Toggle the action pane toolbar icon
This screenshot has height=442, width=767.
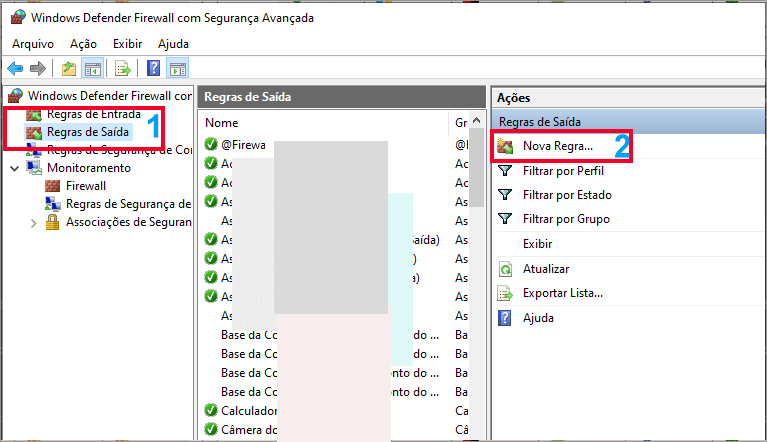point(178,68)
